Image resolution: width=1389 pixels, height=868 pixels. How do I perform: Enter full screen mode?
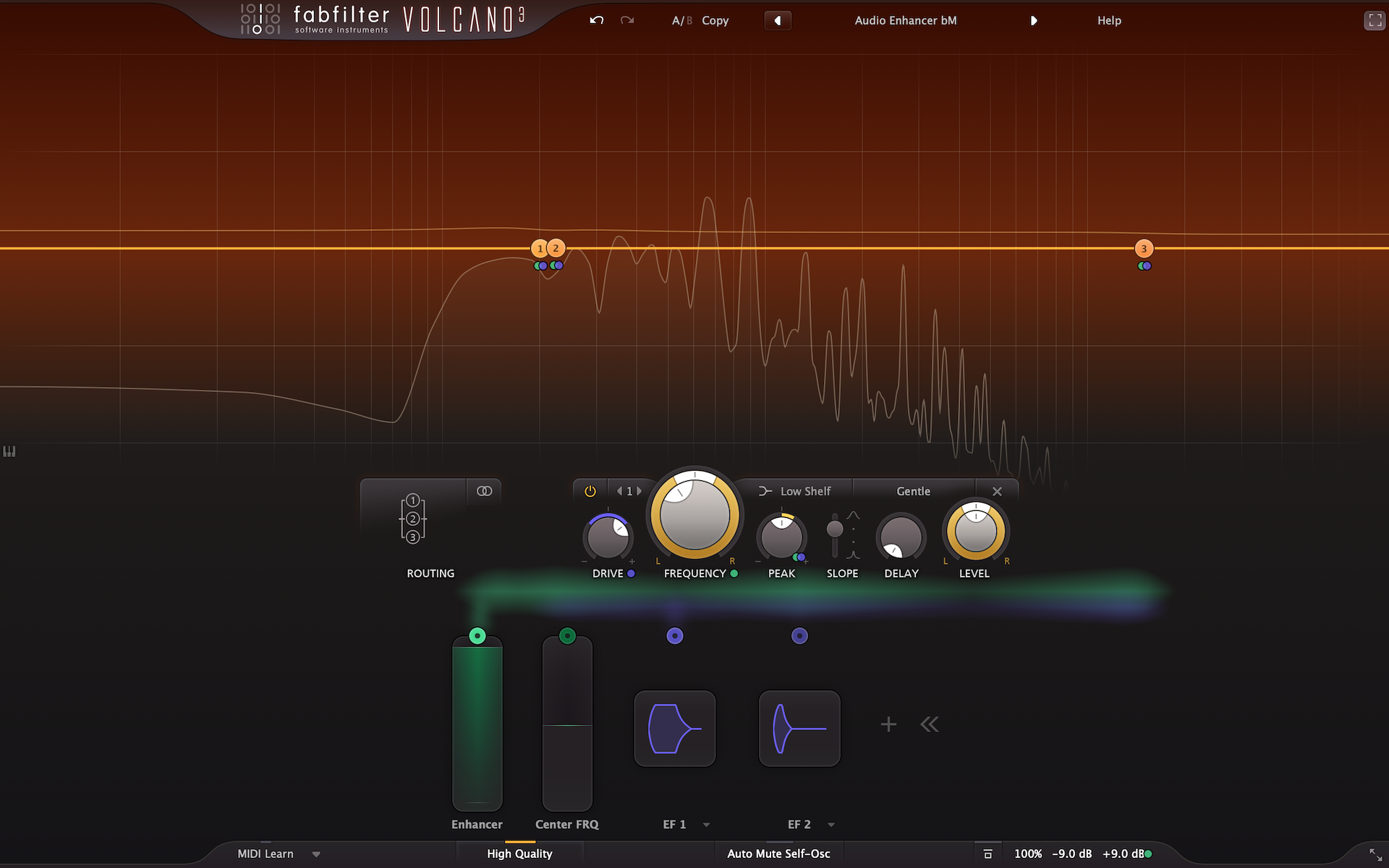pos(1374,20)
